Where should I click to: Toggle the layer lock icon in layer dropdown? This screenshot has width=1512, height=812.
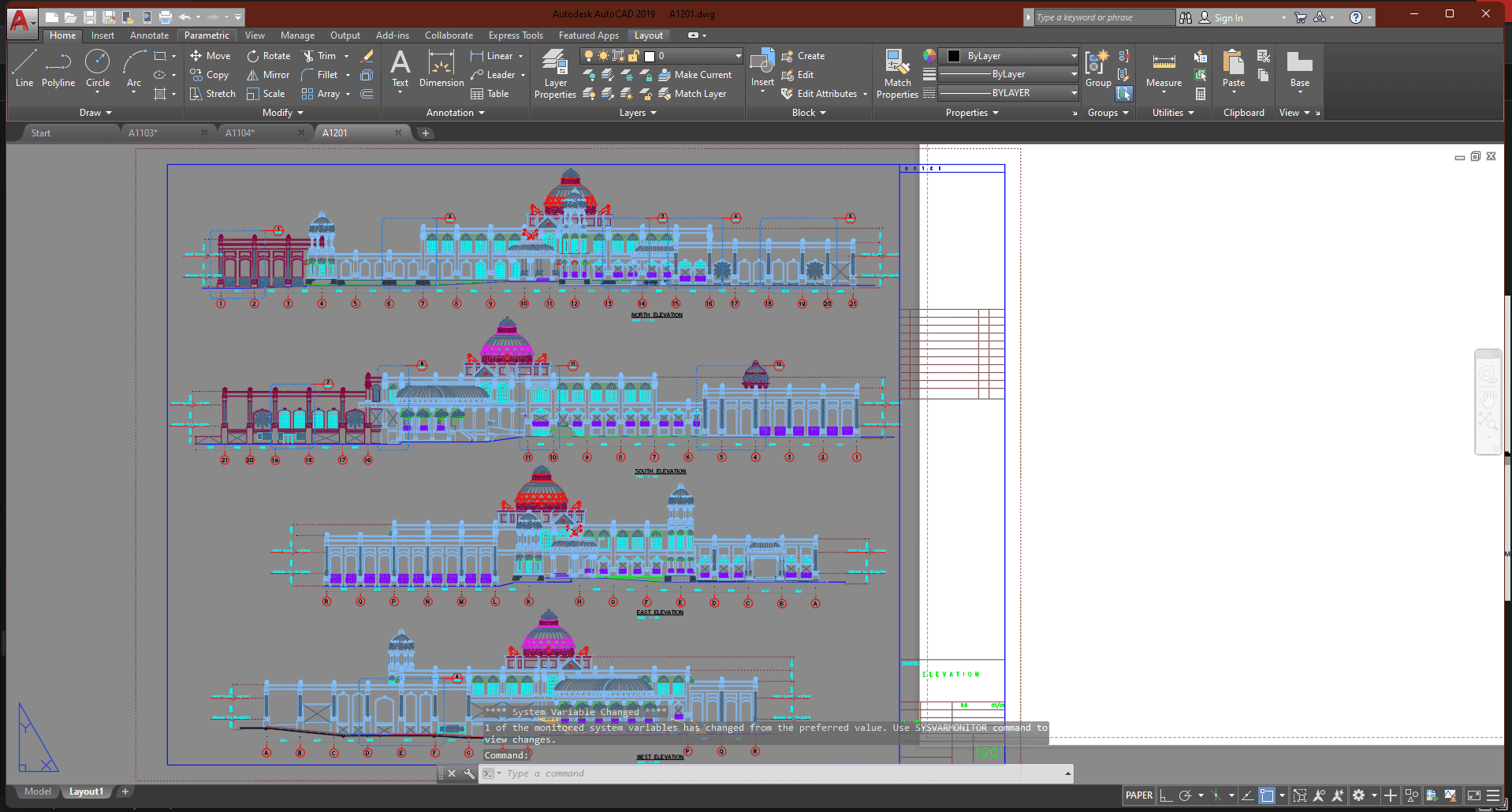point(633,56)
